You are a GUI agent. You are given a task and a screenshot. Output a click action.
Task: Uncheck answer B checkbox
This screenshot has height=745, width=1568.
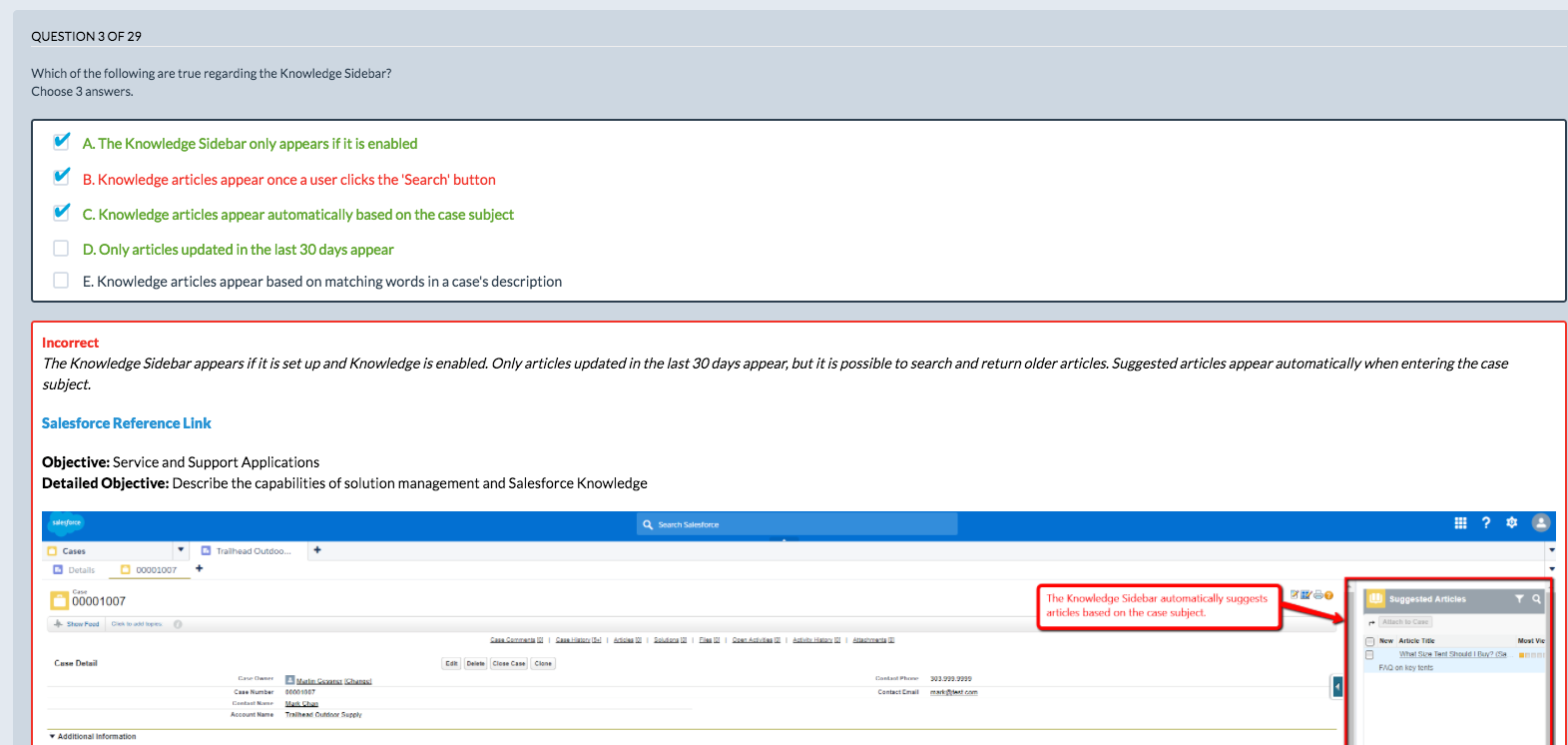(x=61, y=177)
